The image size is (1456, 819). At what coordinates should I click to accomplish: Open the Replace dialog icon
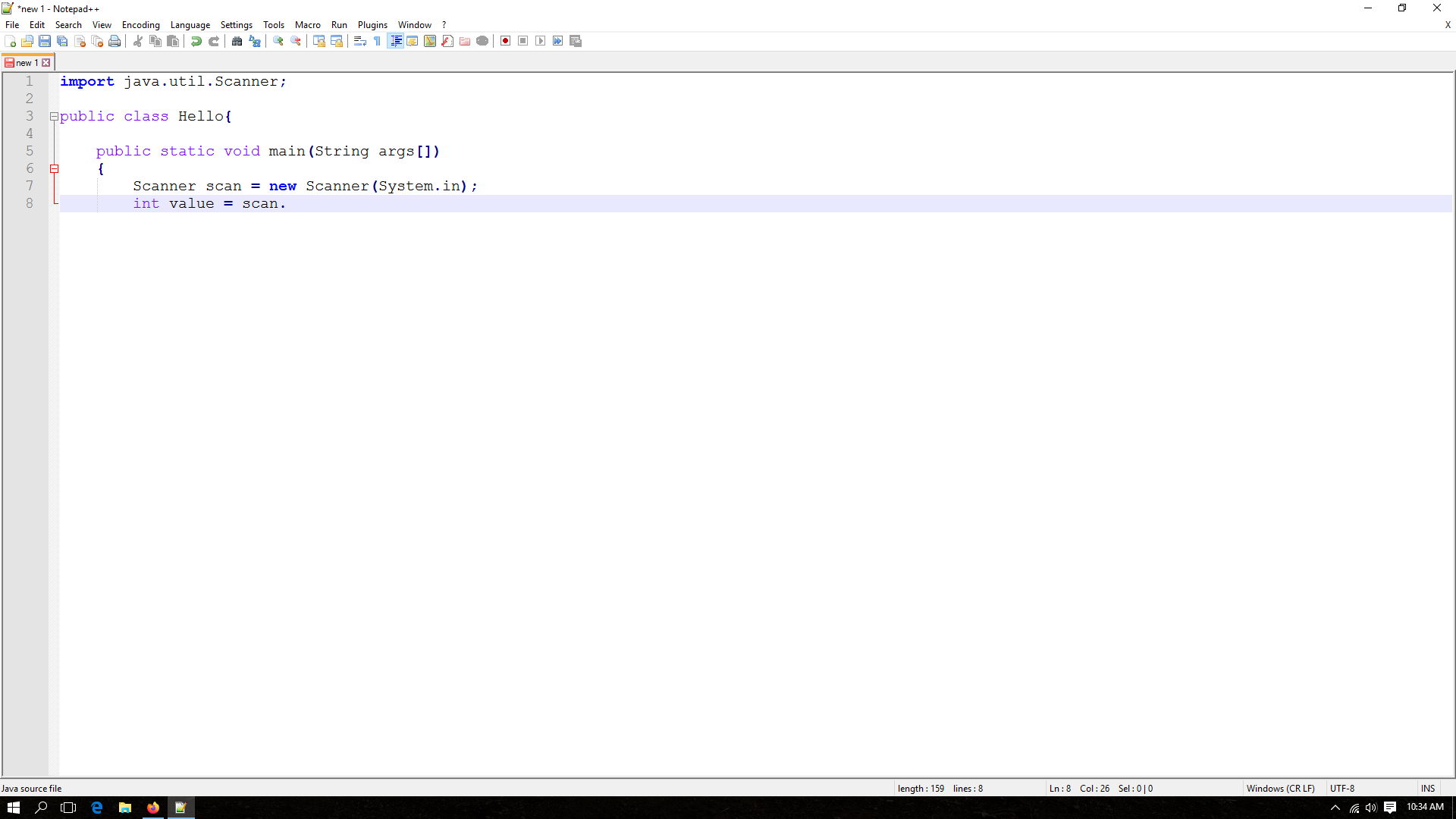[255, 41]
